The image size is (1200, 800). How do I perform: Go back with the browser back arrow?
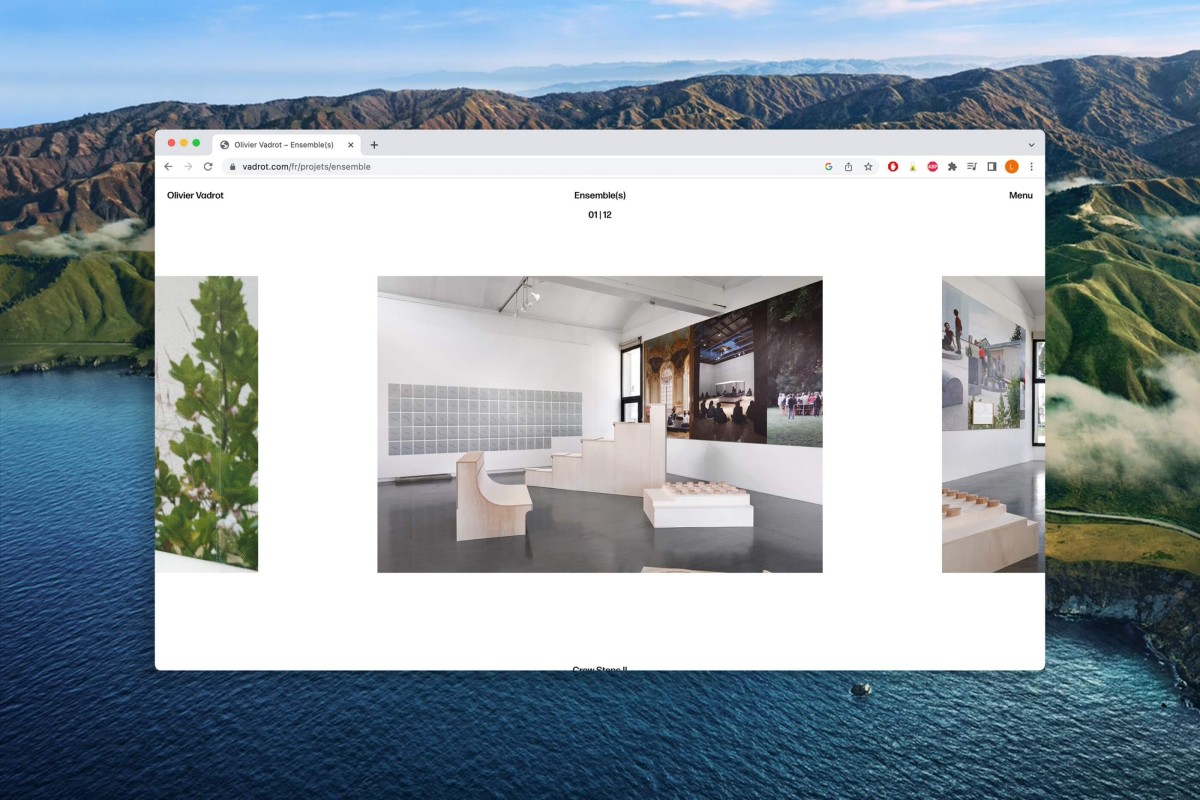[x=168, y=167]
